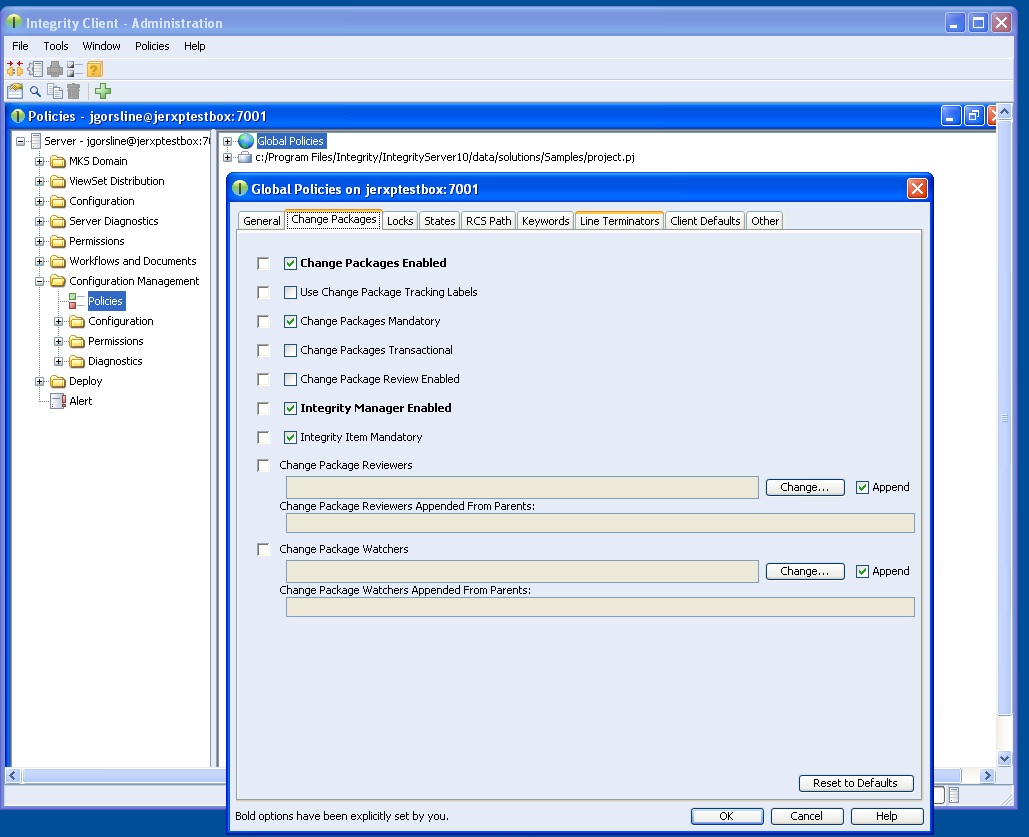The width and height of the screenshot is (1029, 837).
Task: Uncheck Change Packages Mandatory
Action: click(290, 321)
